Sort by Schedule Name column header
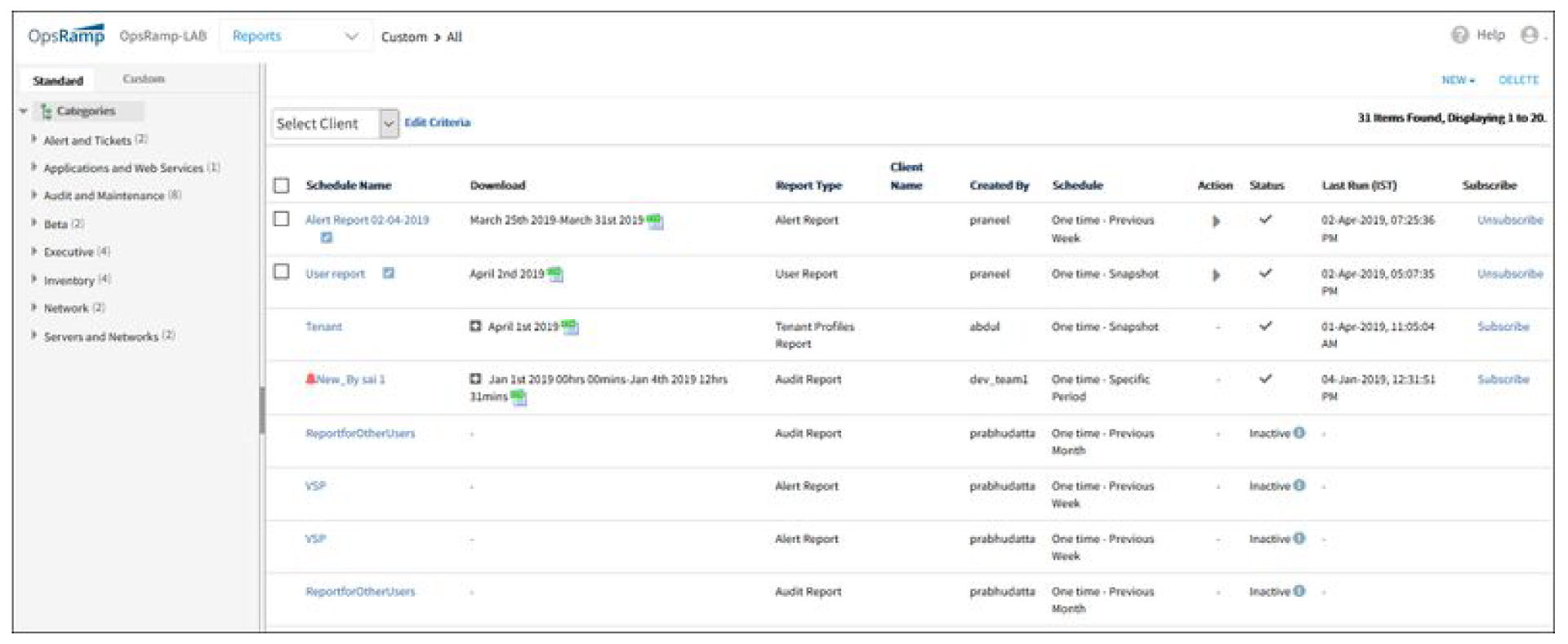The width and height of the screenshot is (1568, 644). click(349, 185)
